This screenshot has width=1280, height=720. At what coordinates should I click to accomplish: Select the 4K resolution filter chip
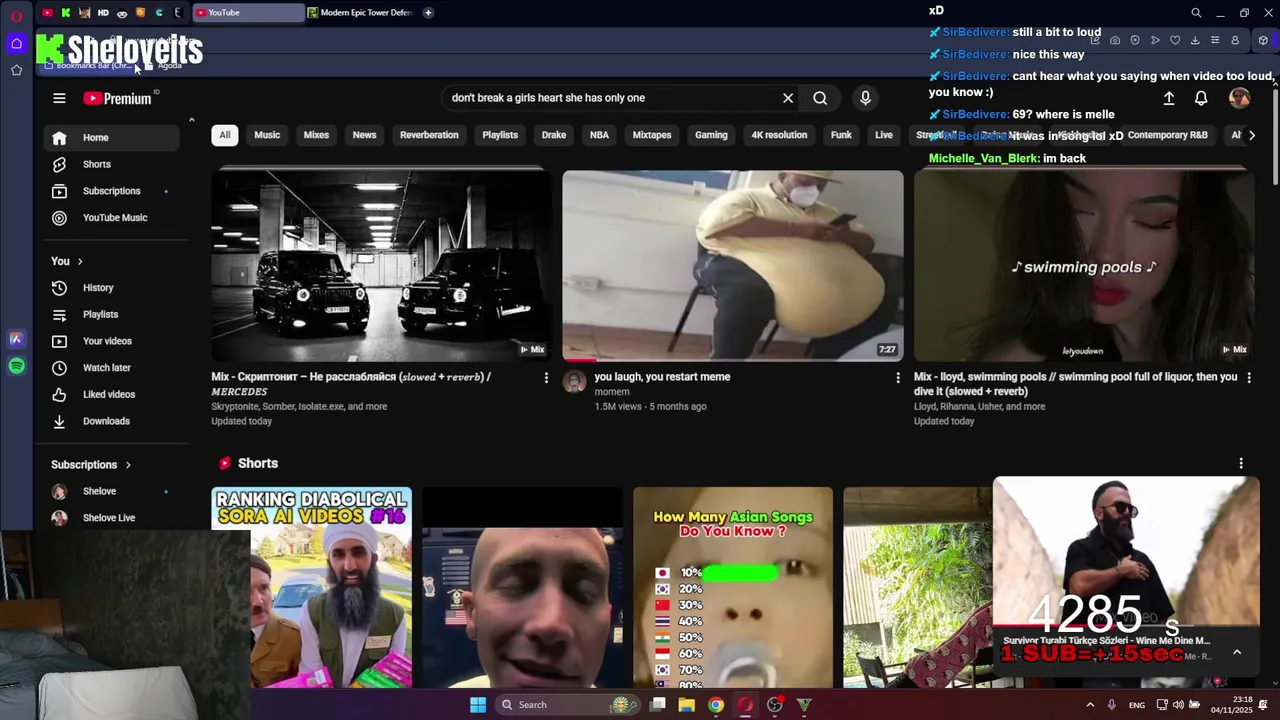point(779,135)
